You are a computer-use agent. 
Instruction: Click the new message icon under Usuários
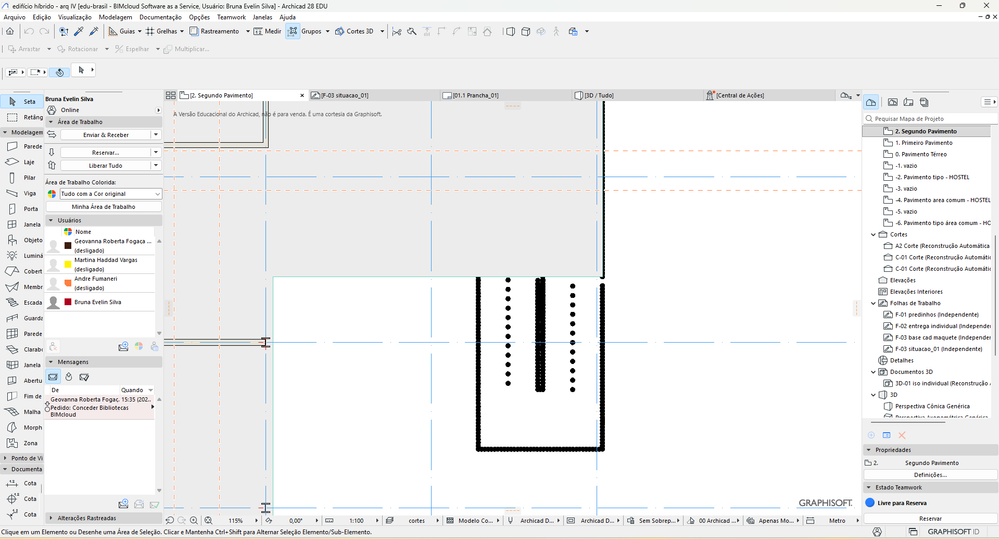(x=123, y=347)
